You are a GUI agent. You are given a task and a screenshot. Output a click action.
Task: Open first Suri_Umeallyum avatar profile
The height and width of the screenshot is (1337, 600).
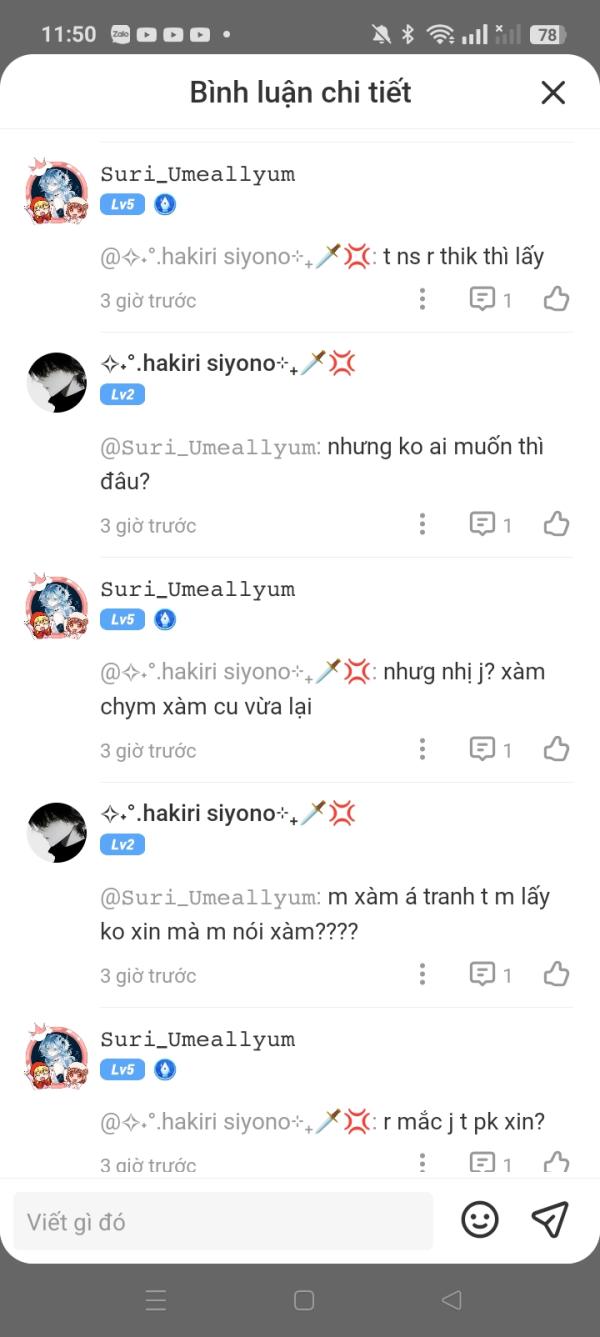coord(56,191)
